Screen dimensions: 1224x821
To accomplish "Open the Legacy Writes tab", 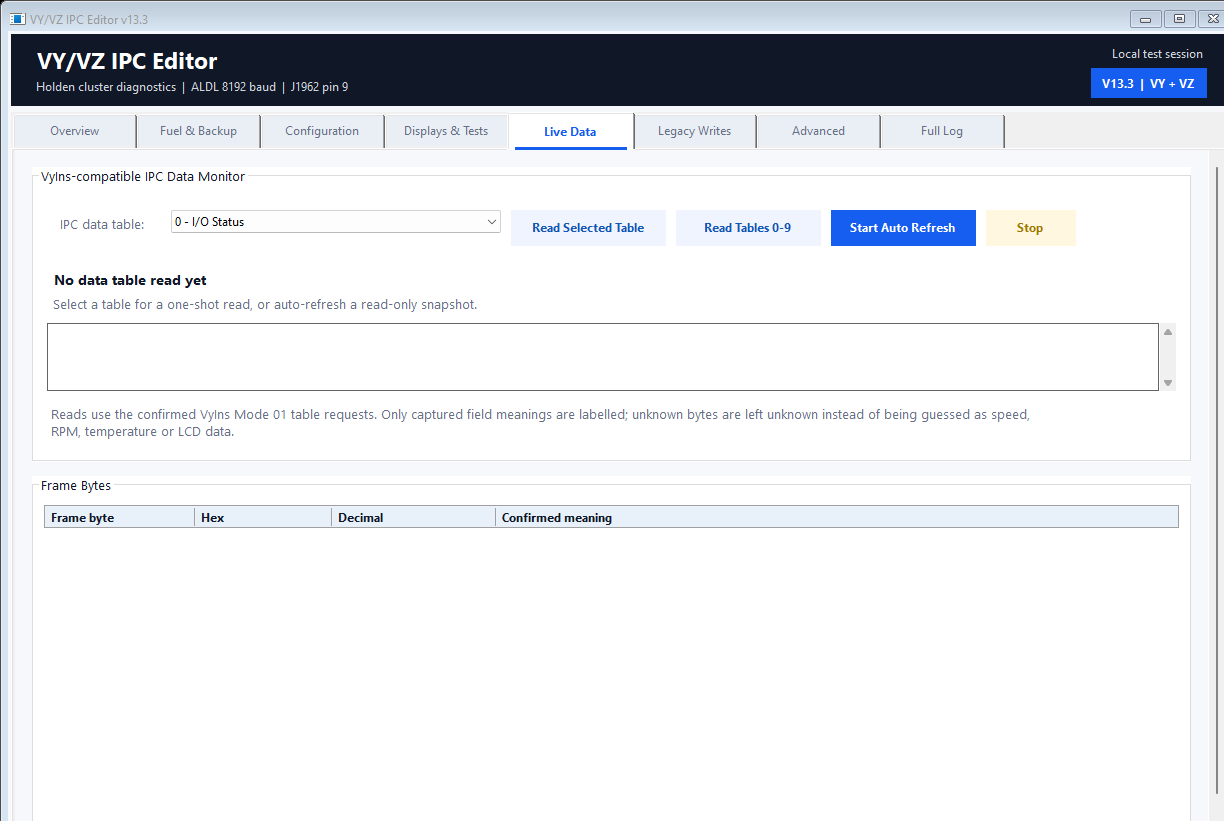I will point(694,131).
